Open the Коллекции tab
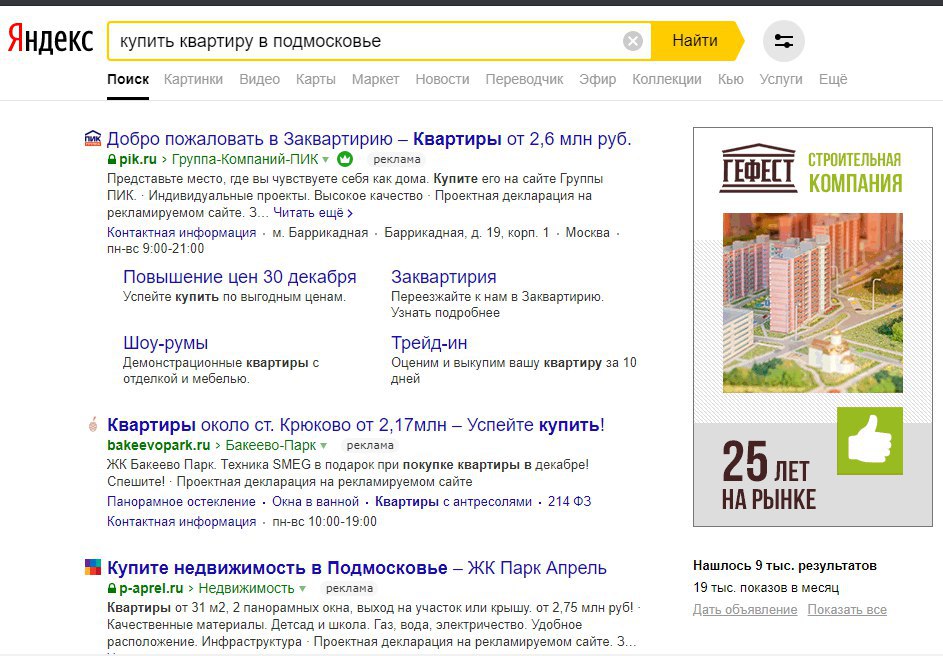 click(x=666, y=79)
